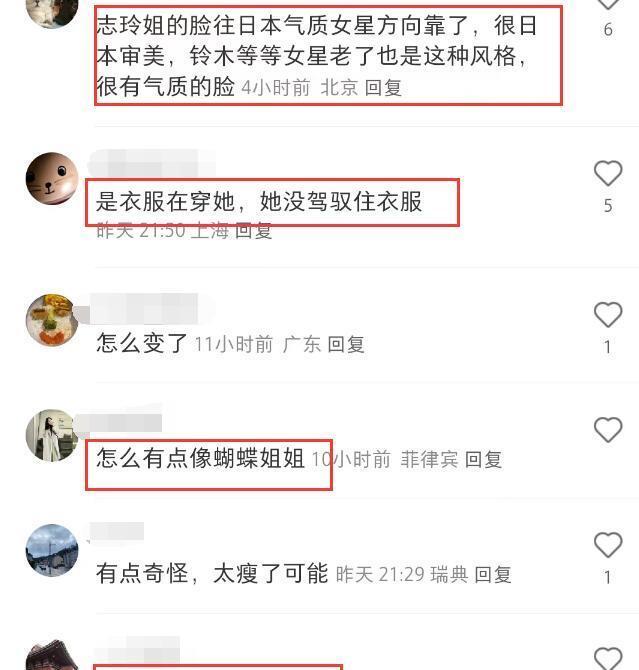The width and height of the screenshot is (639, 670).
Task: Reply to the Sweden comment posted 21:29
Action: pyautogui.click(x=493, y=575)
